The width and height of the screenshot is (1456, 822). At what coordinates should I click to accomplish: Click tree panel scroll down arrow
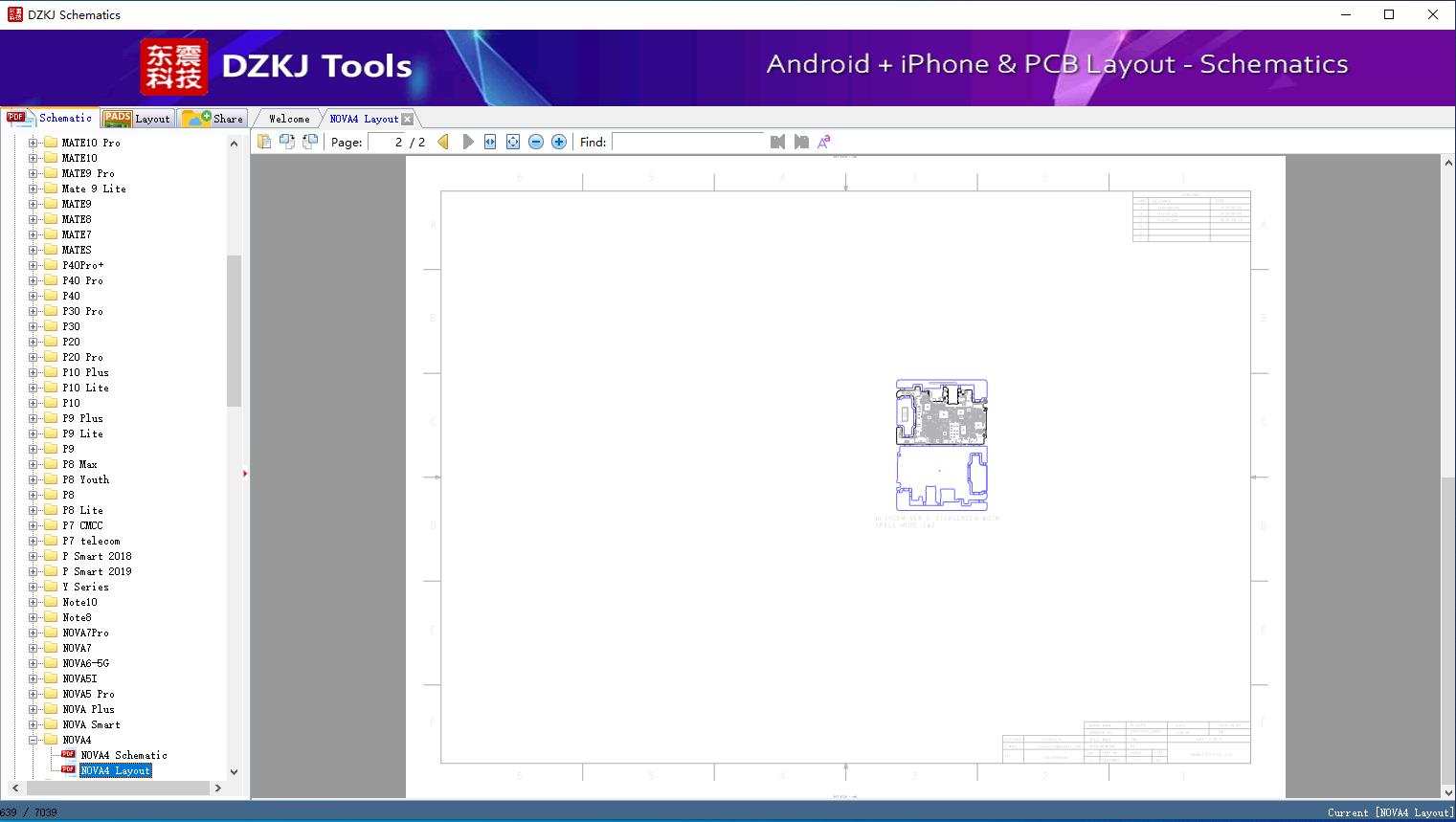point(234,771)
